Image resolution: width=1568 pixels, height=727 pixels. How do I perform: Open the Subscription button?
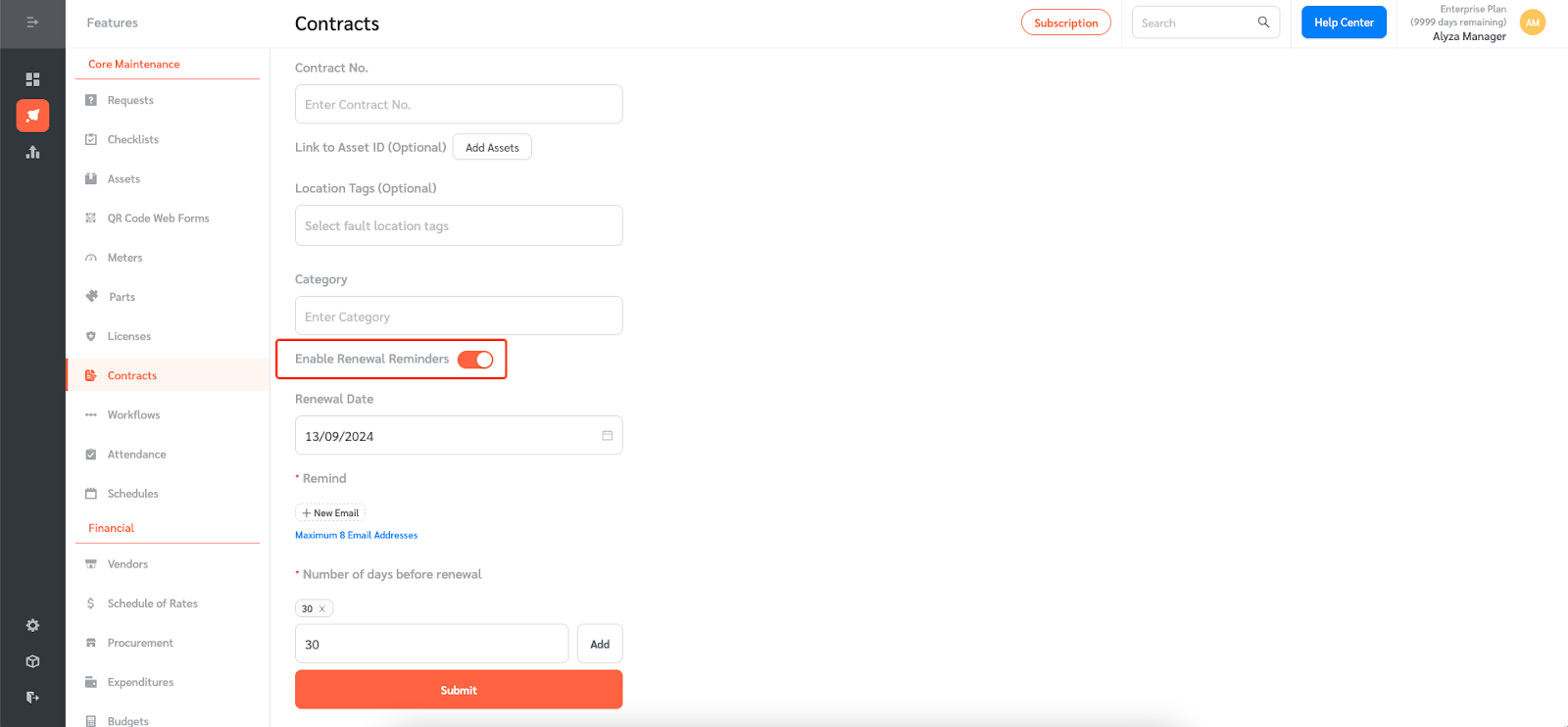[1066, 23]
